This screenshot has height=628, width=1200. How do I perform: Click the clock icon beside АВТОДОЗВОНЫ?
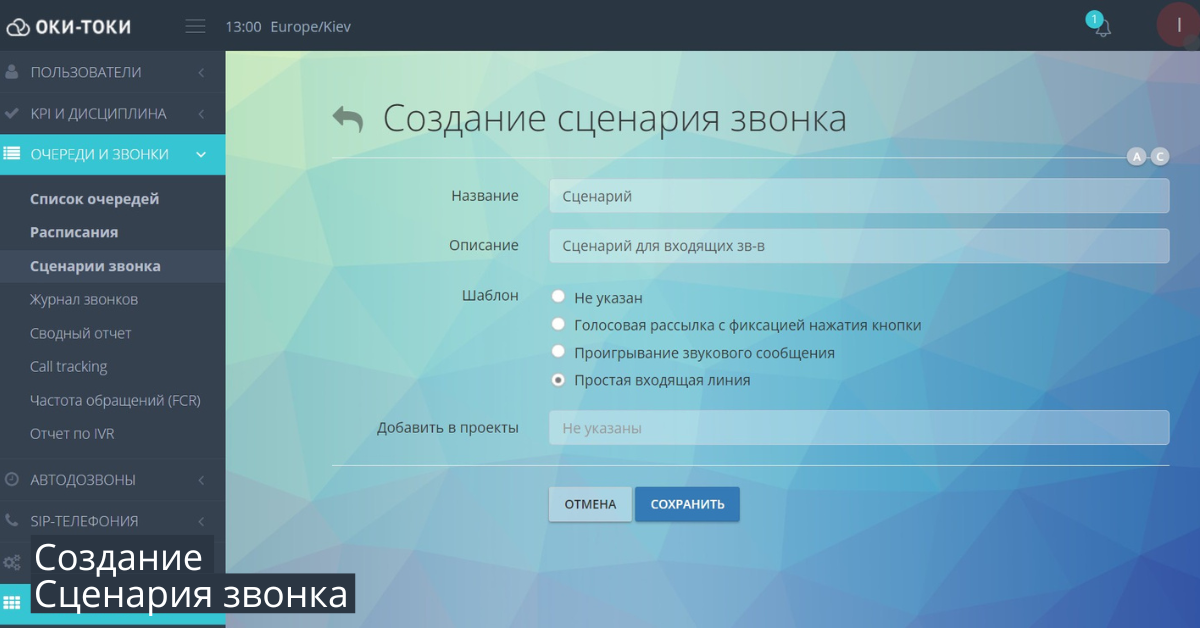(12, 479)
